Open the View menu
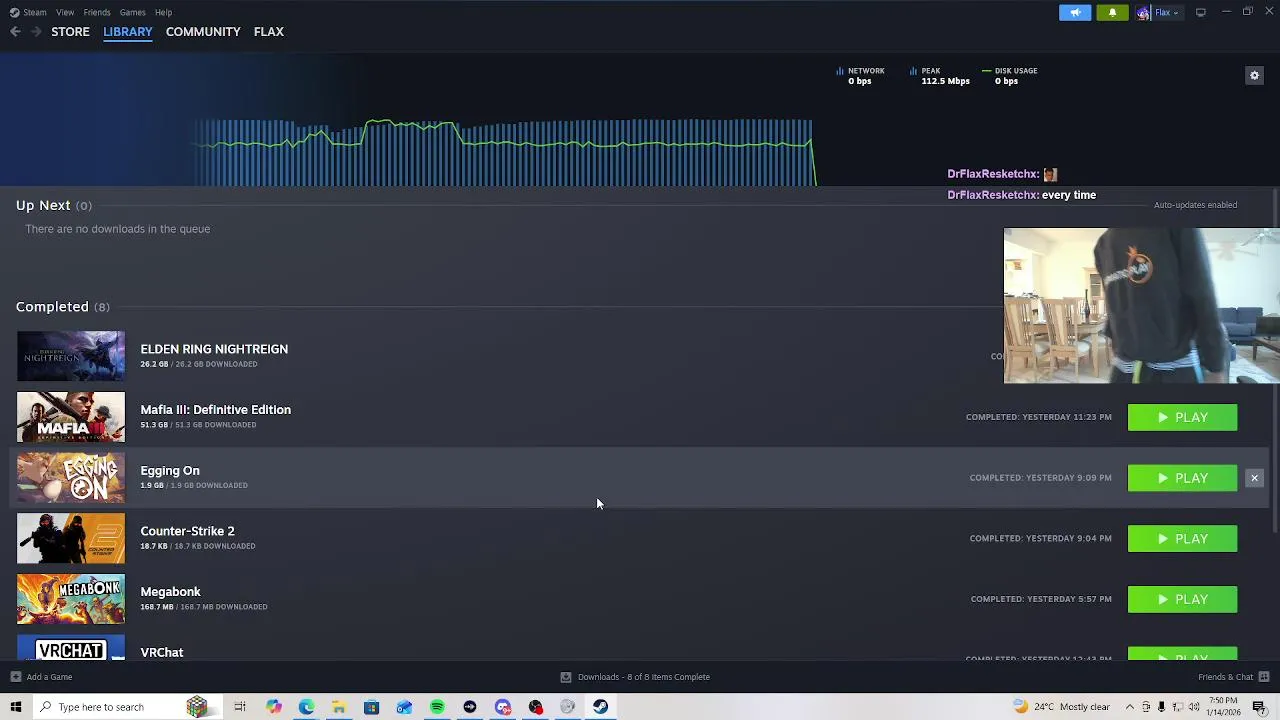The height and width of the screenshot is (720, 1280). tap(65, 12)
